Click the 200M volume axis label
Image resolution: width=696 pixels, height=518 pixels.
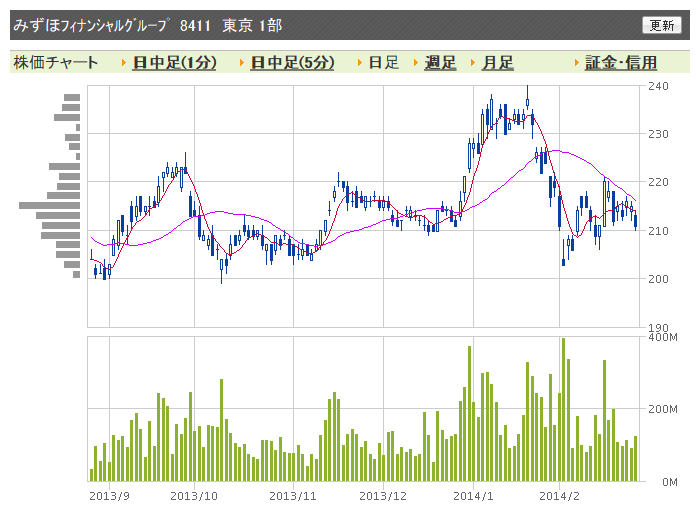(x=663, y=409)
